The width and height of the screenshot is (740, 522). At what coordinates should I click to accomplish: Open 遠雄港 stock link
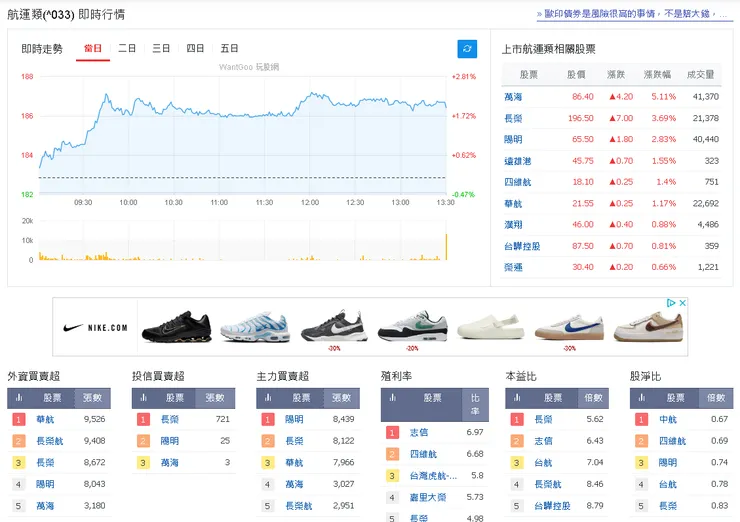point(517,161)
